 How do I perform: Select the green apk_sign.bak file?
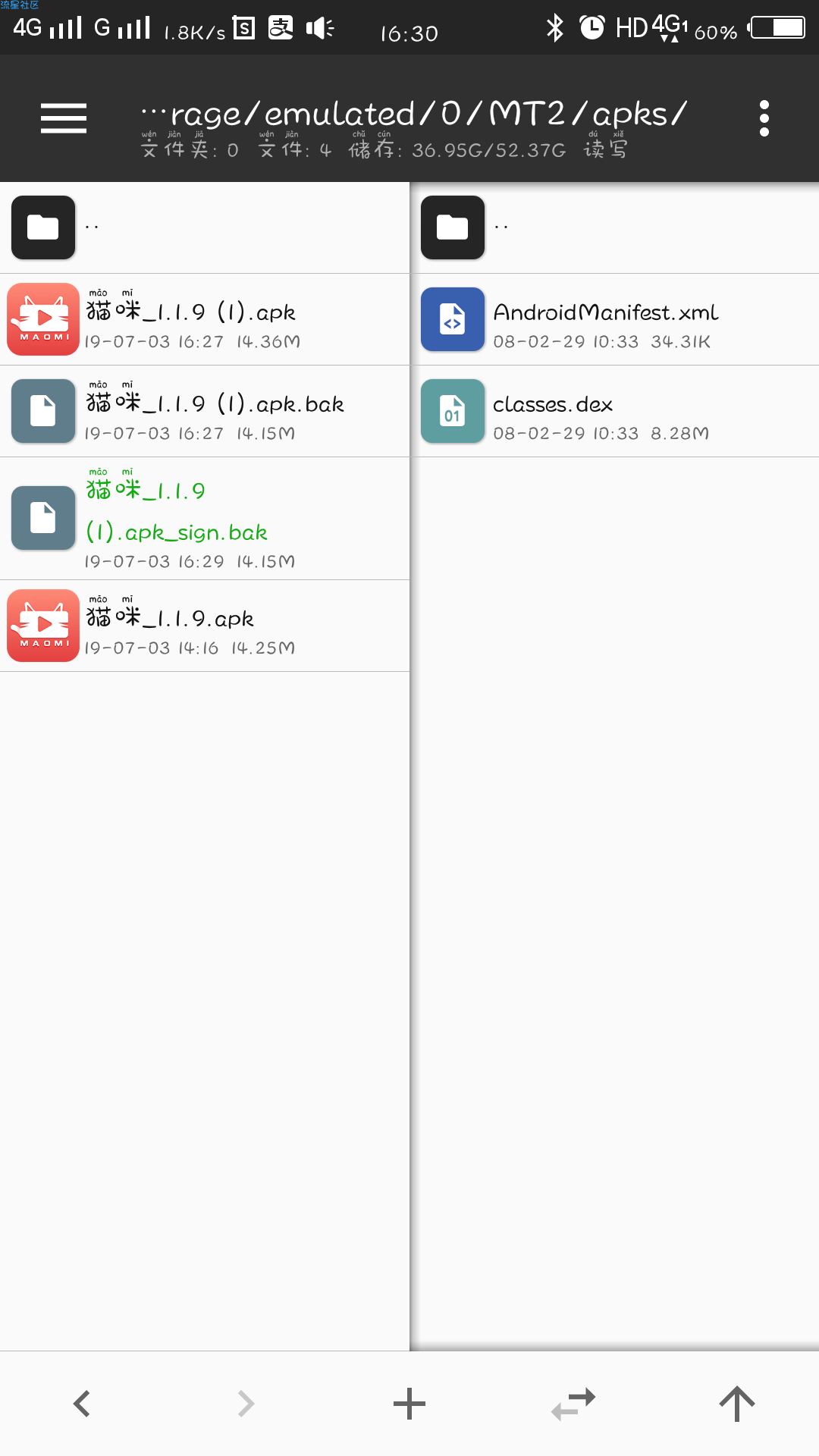point(205,519)
